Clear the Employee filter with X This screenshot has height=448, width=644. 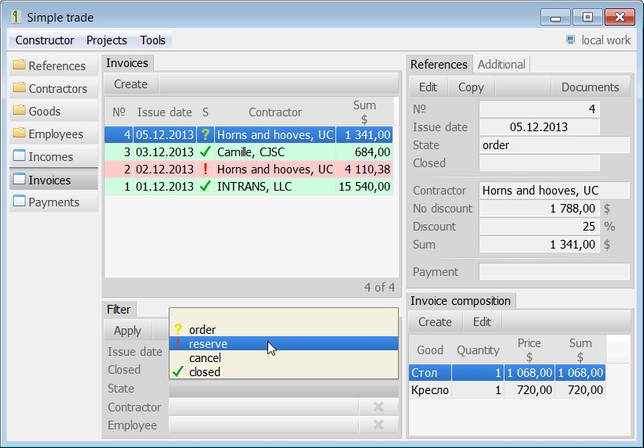click(378, 425)
